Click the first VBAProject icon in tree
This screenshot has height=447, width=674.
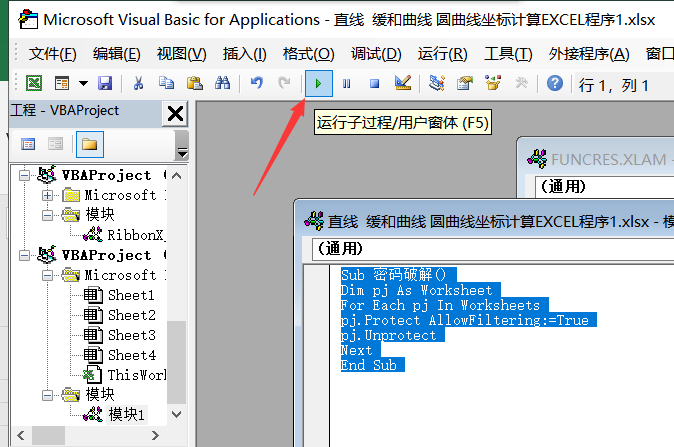tap(47, 175)
